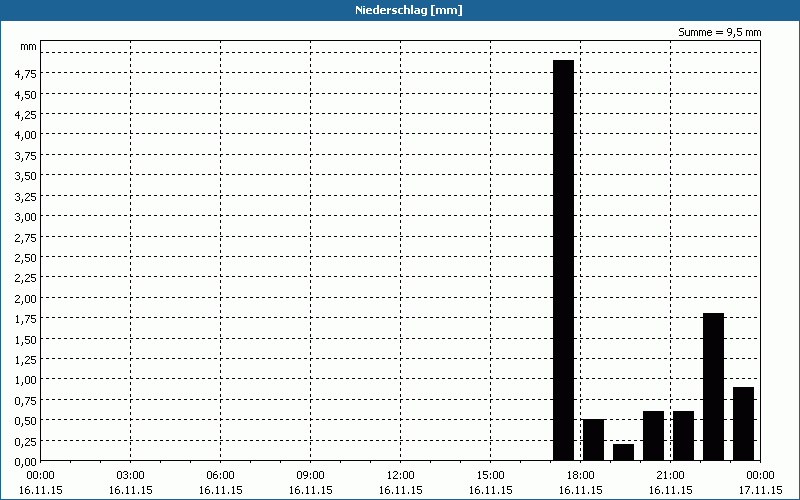Viewport: 800px width, 500px height.
Task: Click the 4,75 y-axis label
Action: (x=26, y=74)
